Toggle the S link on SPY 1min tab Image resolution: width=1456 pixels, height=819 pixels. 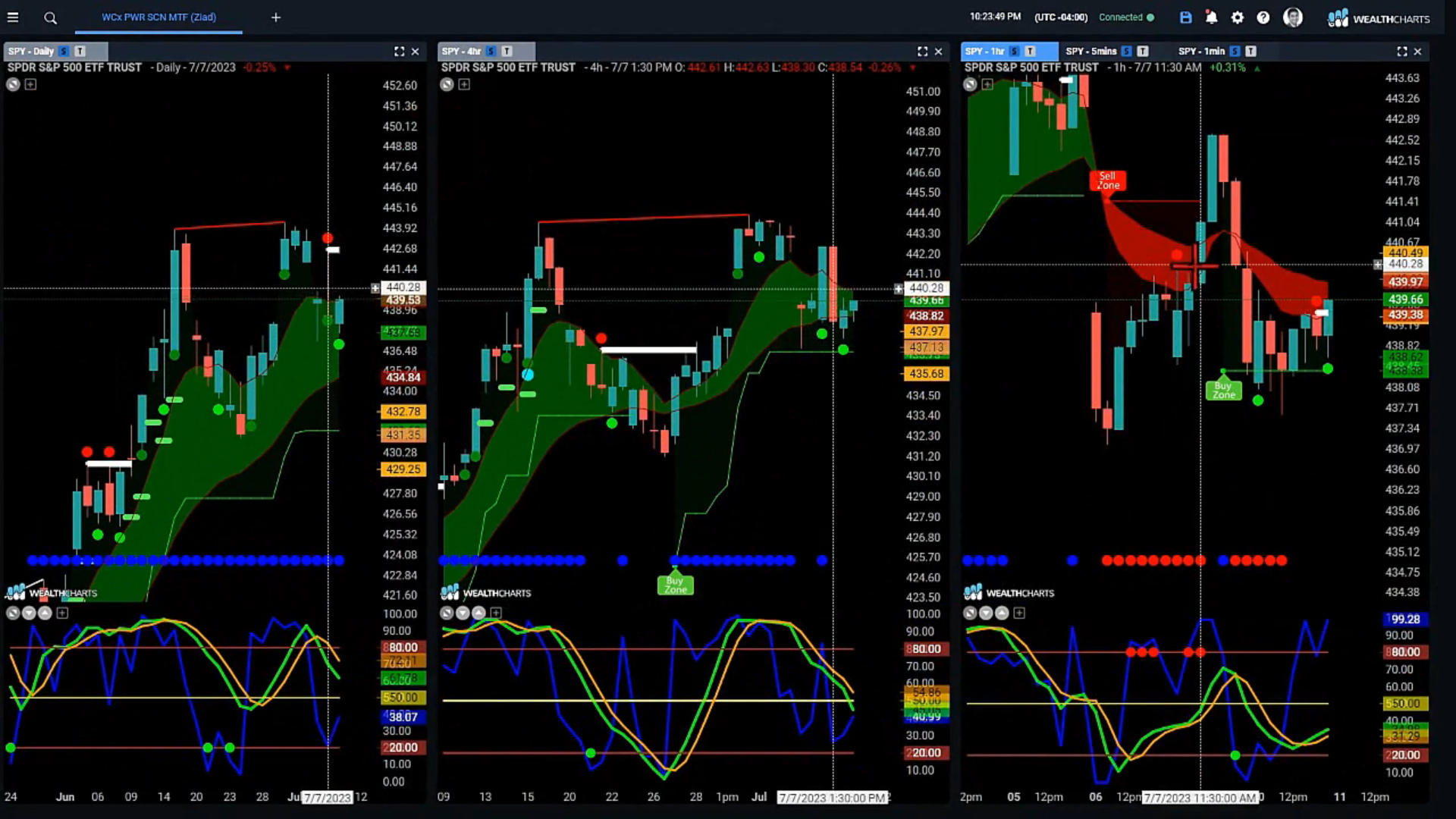(x=1235, y=52)
